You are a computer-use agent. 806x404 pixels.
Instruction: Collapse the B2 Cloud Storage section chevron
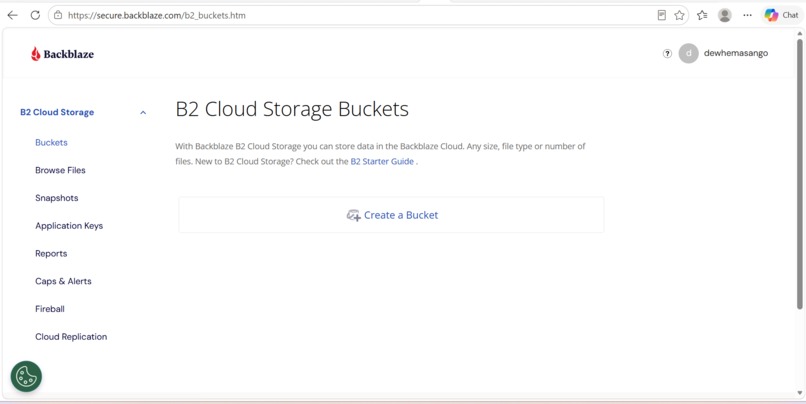coord(143,113)
